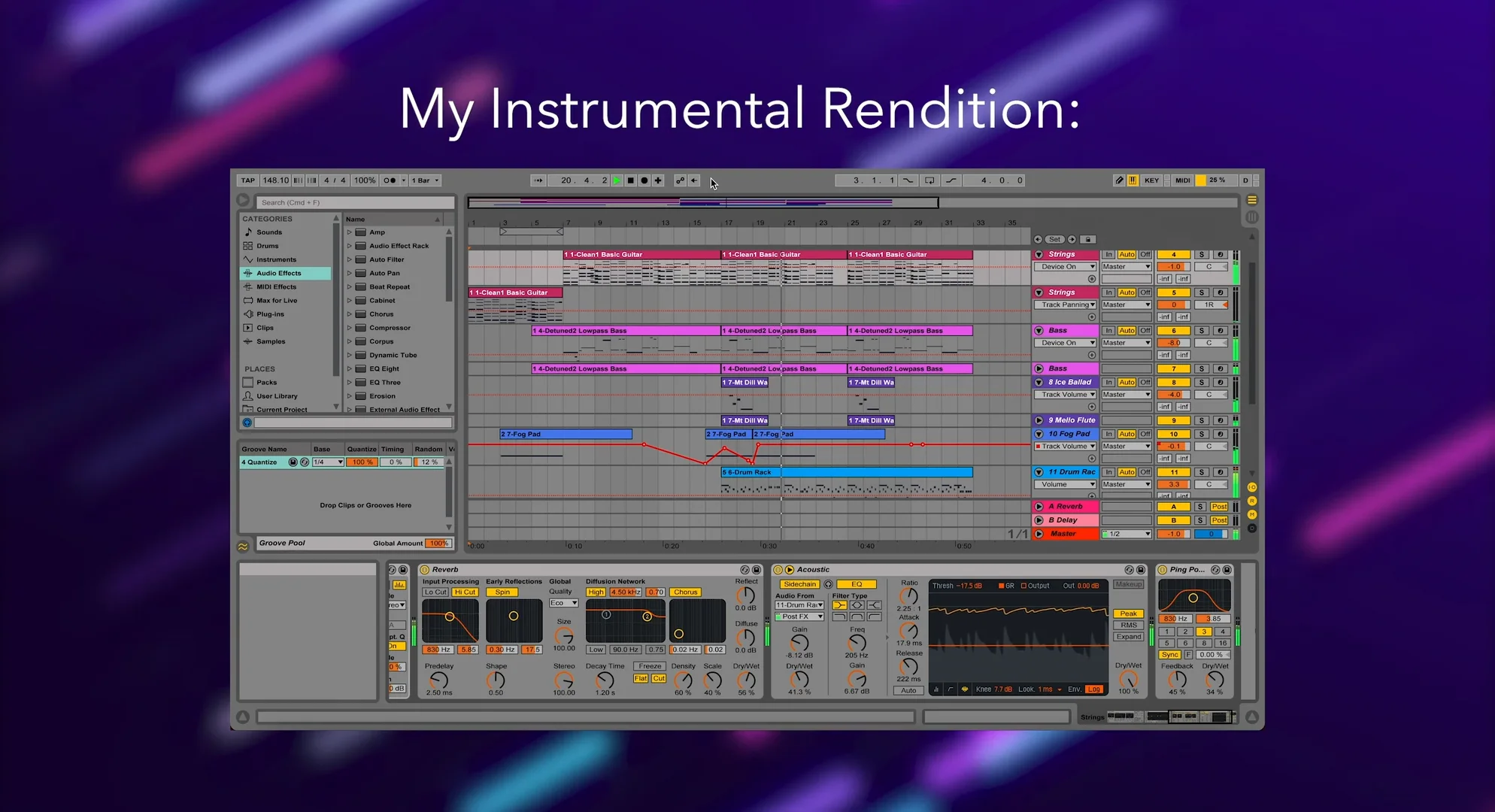Viewport: 1495px width, 812px height.
Task: Toggle Freeze in the Reverb device
Action: tap(650, 666)
